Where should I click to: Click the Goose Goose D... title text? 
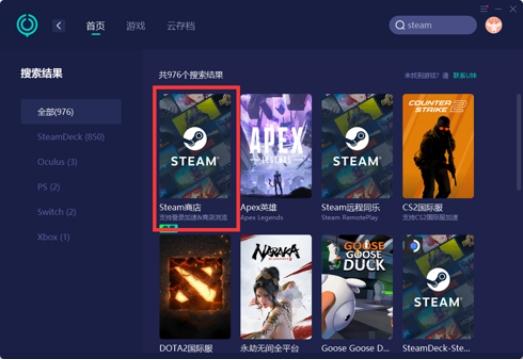pyautogui.click(x=355, y=348)
